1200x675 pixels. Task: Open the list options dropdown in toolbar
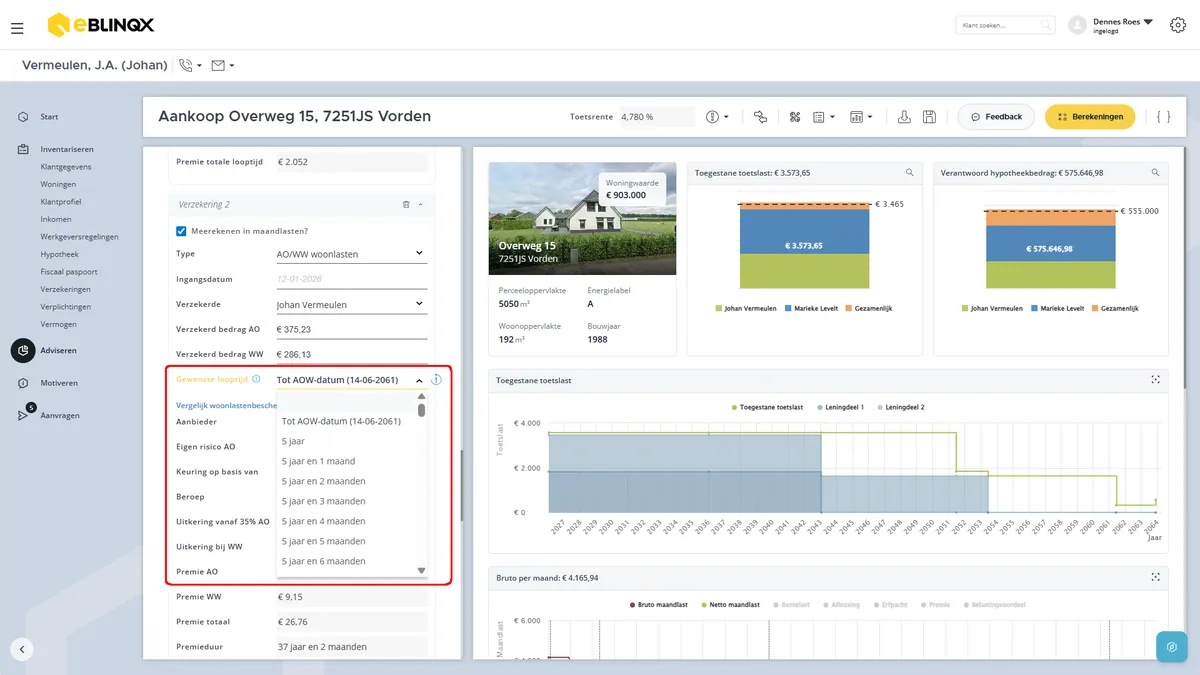(824, 117)
